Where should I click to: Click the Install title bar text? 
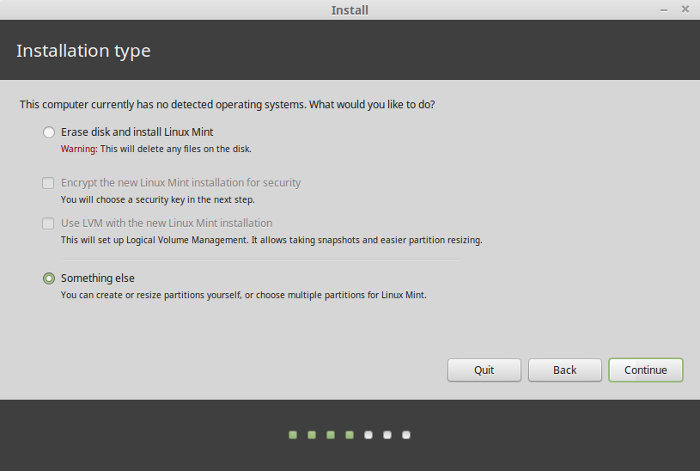(x=350, y=10)
